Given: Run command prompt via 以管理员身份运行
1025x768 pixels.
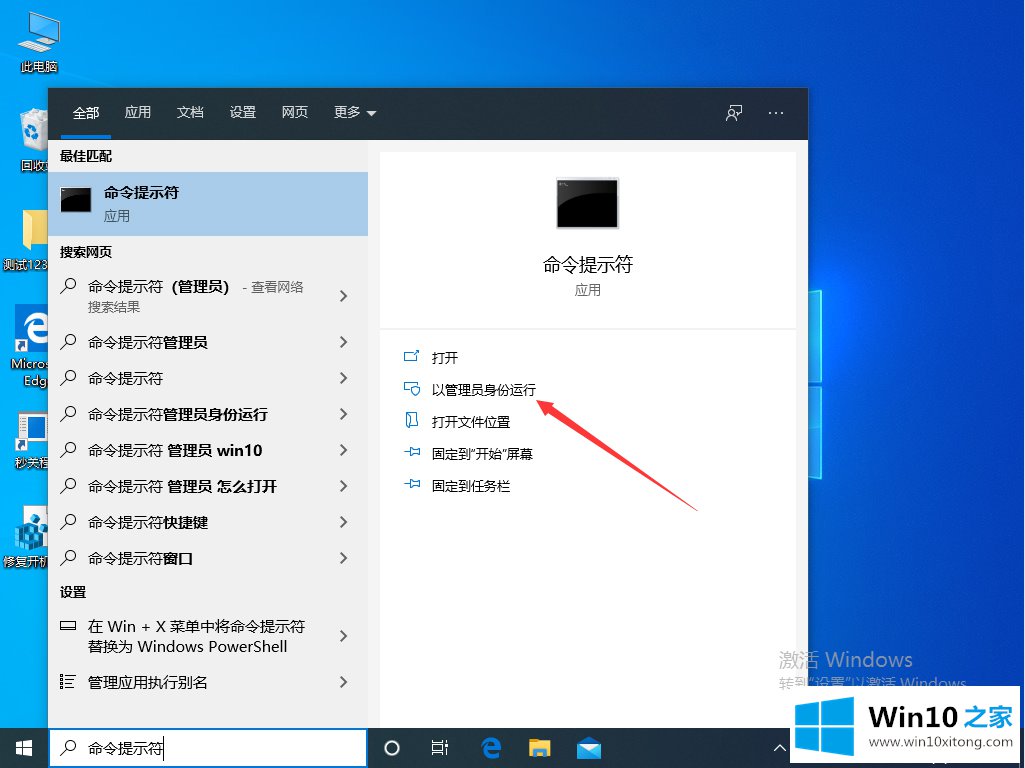Looking at the screenshot, I should pyautogui.click(x=483, y=390).
